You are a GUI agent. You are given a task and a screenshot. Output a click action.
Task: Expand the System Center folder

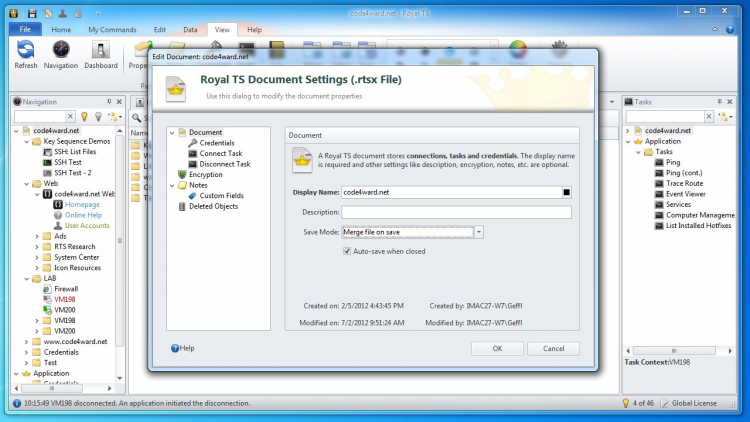tap(37, 257)
